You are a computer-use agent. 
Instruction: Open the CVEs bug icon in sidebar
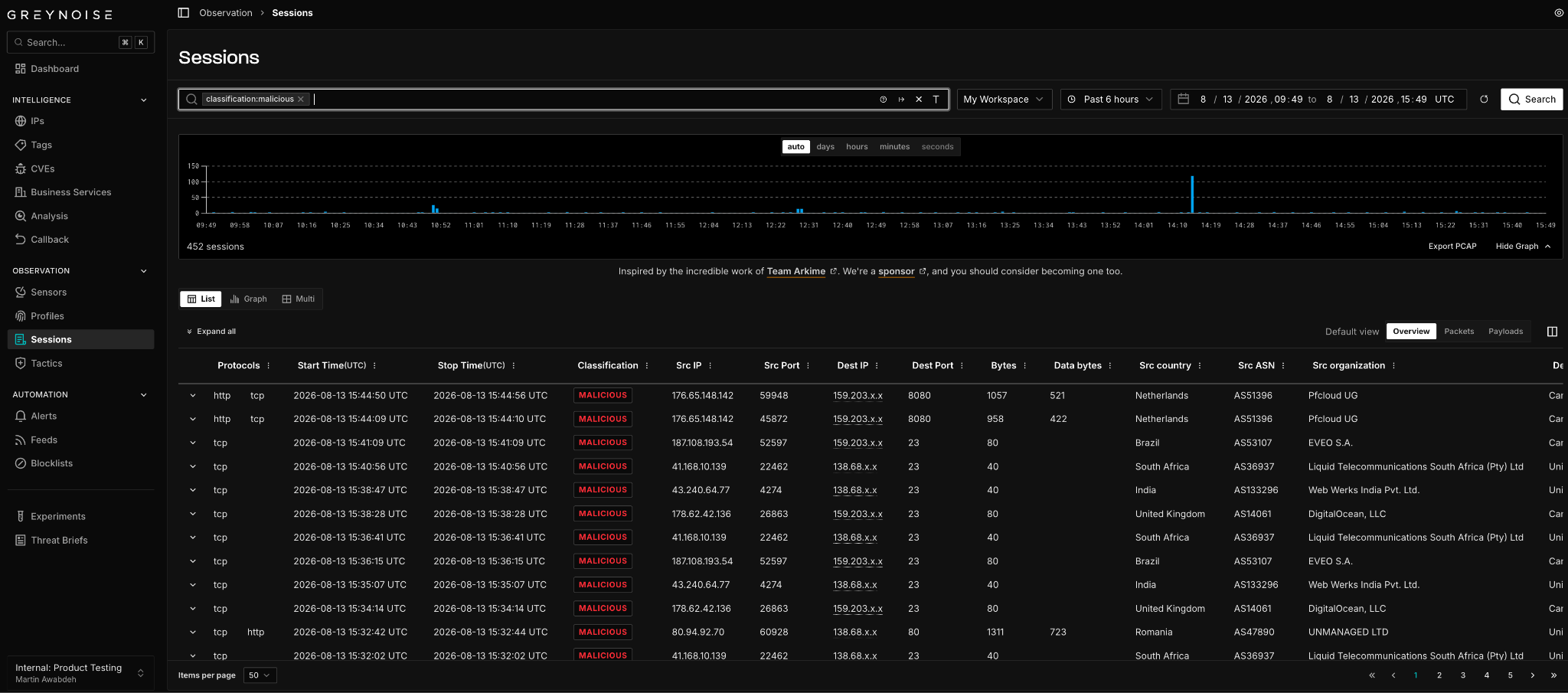pyautogui.click(x=21, y=168)
